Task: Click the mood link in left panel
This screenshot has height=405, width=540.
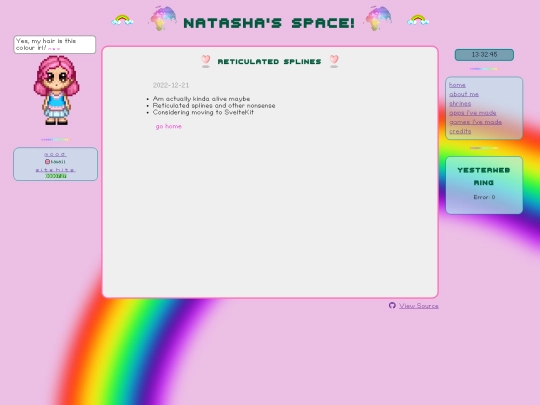Action: tap(55, 154)
